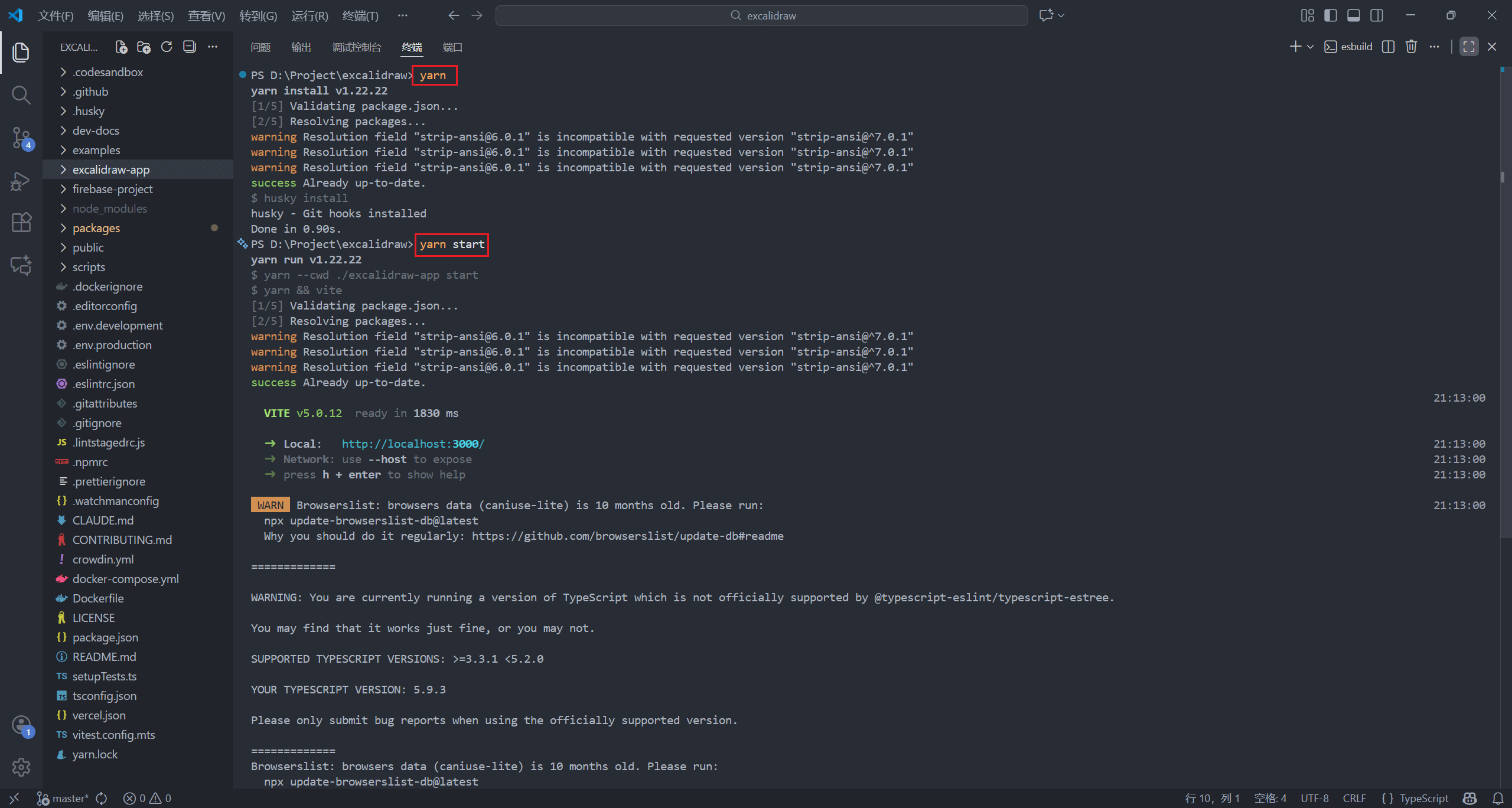Kill terminal with the trash icon
Image resolution: width=1512 pixels, height=808 pixels.
[1411, 47]
